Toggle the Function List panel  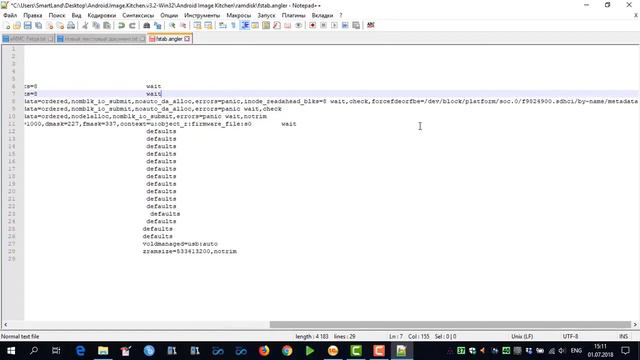coord(277,25)
